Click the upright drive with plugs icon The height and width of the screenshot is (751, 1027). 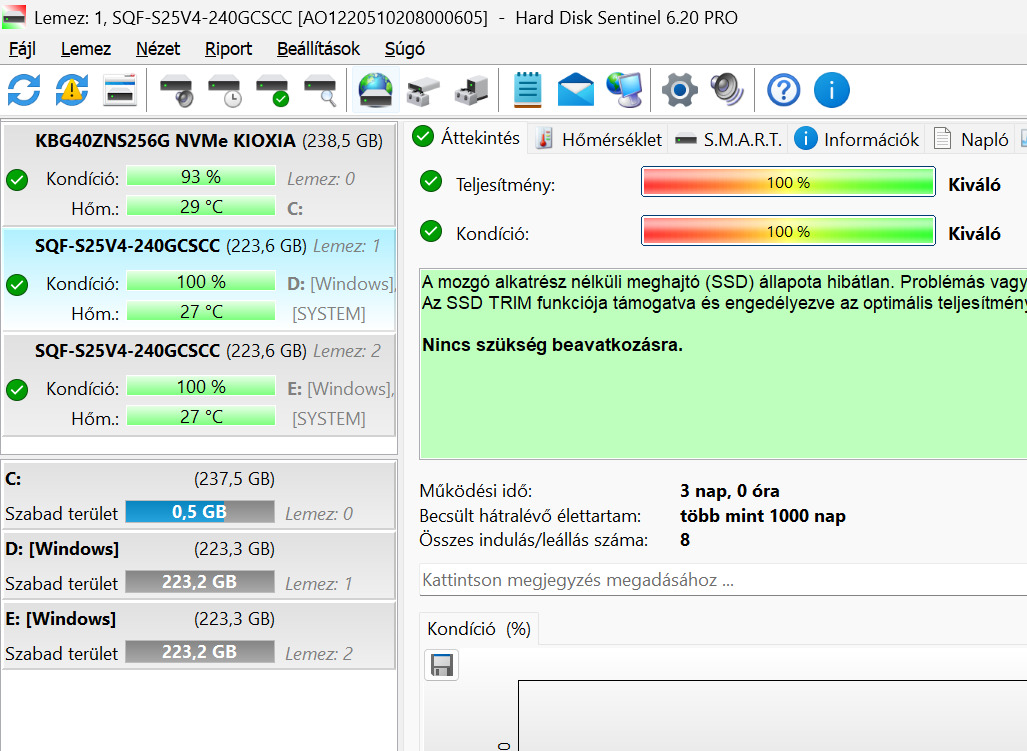[x=472, y=90]
